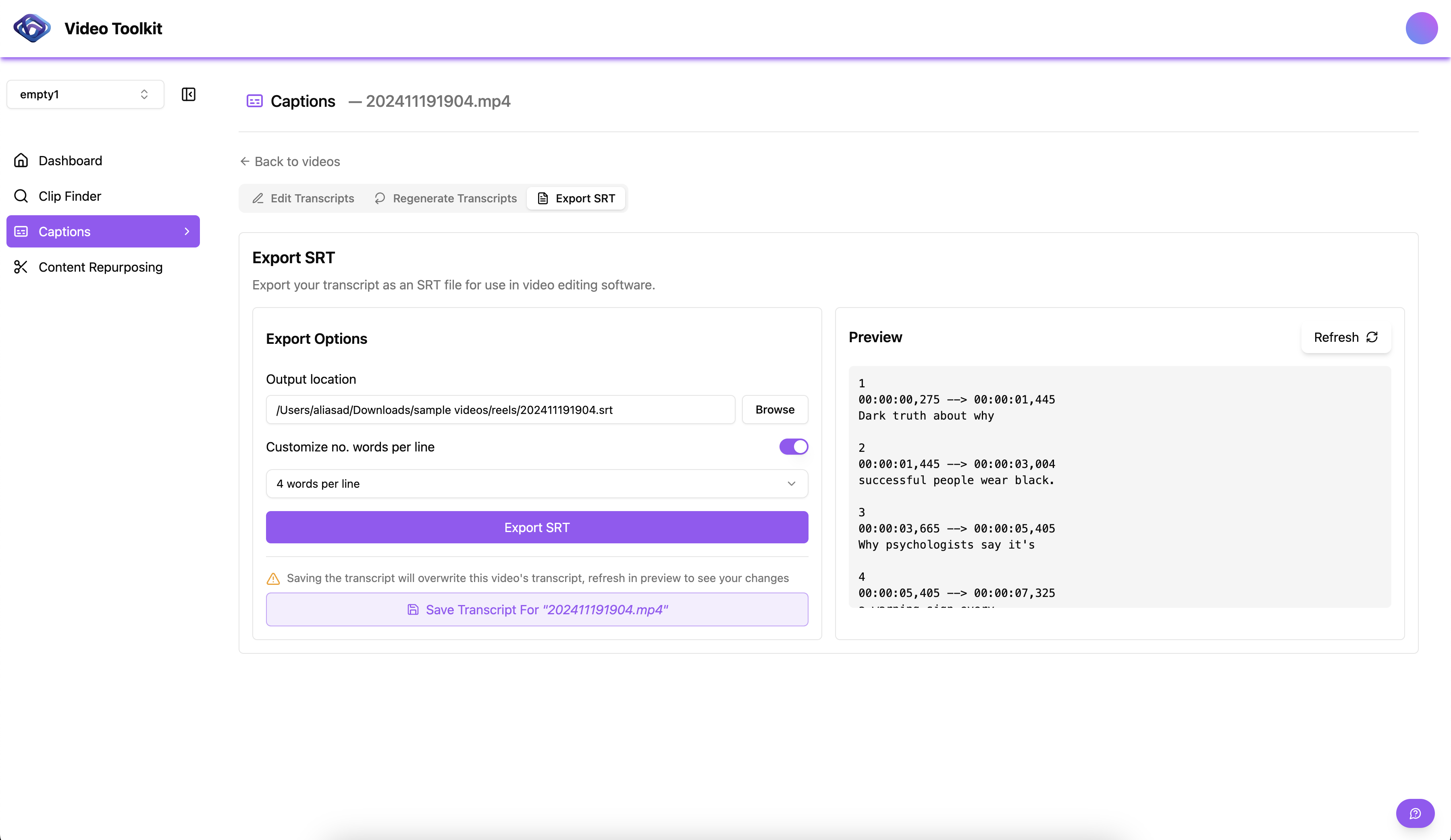
Task: Click Browse for output location
Action: [x=774, y=410]
